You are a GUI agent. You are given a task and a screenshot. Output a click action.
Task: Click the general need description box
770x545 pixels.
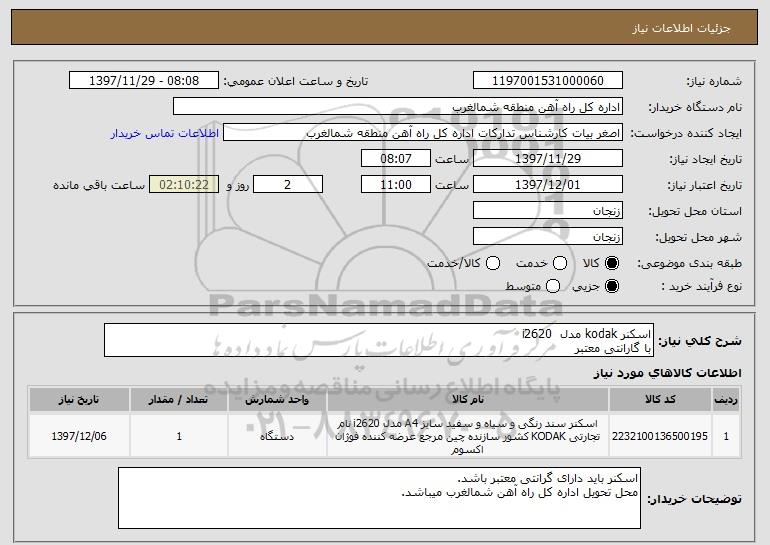(379, 340)
